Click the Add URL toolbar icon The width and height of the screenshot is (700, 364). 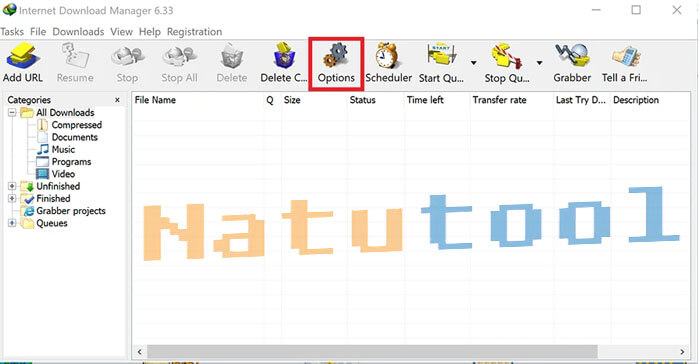coord(23,57)
